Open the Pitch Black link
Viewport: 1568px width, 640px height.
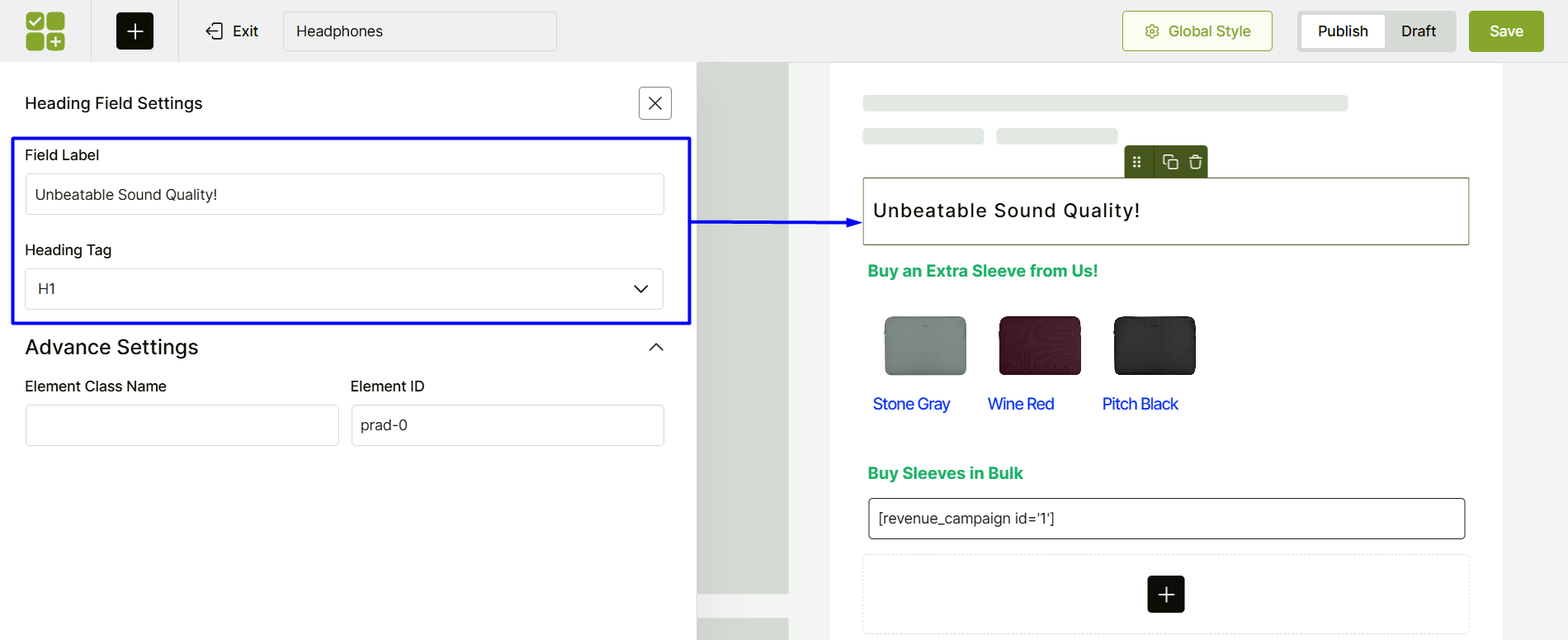pos(1140,404)
